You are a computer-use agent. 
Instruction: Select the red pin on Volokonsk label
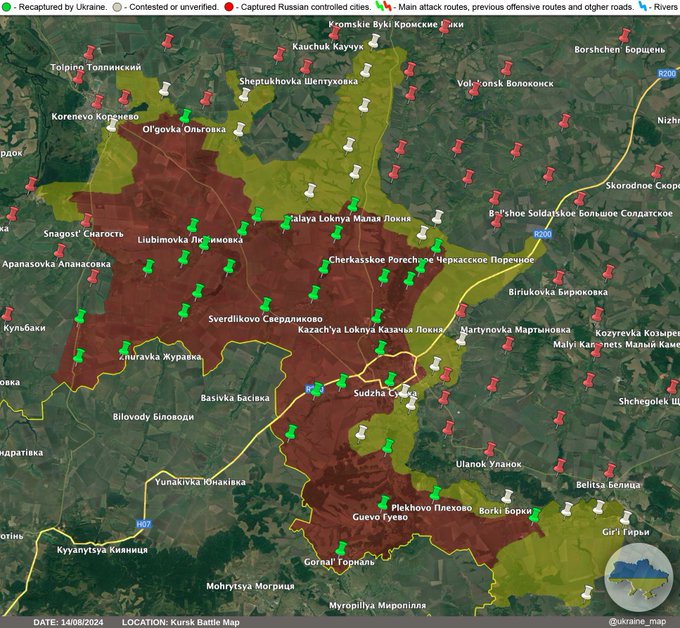coord(474,89)
